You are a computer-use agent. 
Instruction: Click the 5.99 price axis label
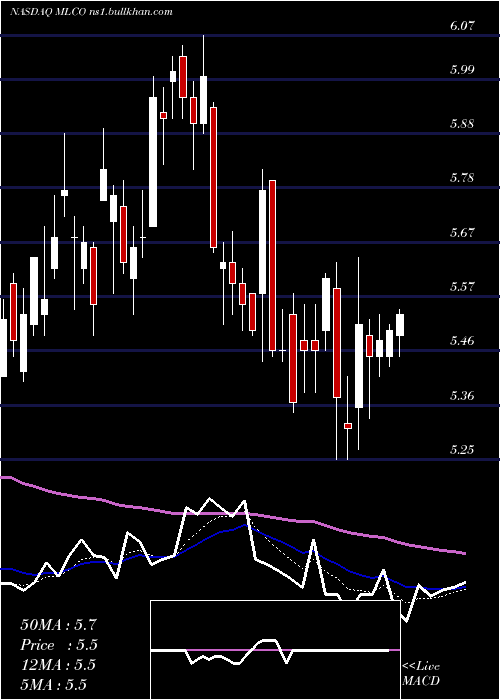tap(462, 70)
